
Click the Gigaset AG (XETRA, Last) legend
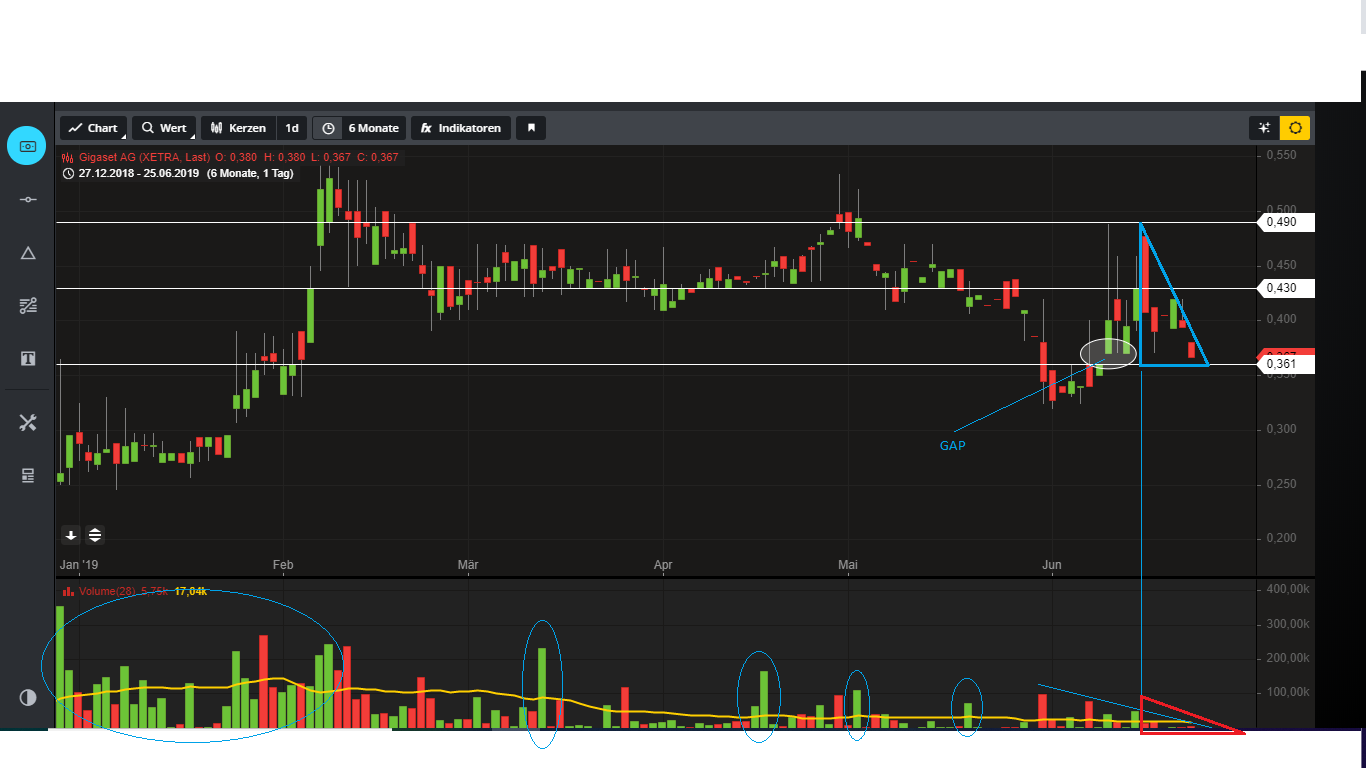(144, 157)
